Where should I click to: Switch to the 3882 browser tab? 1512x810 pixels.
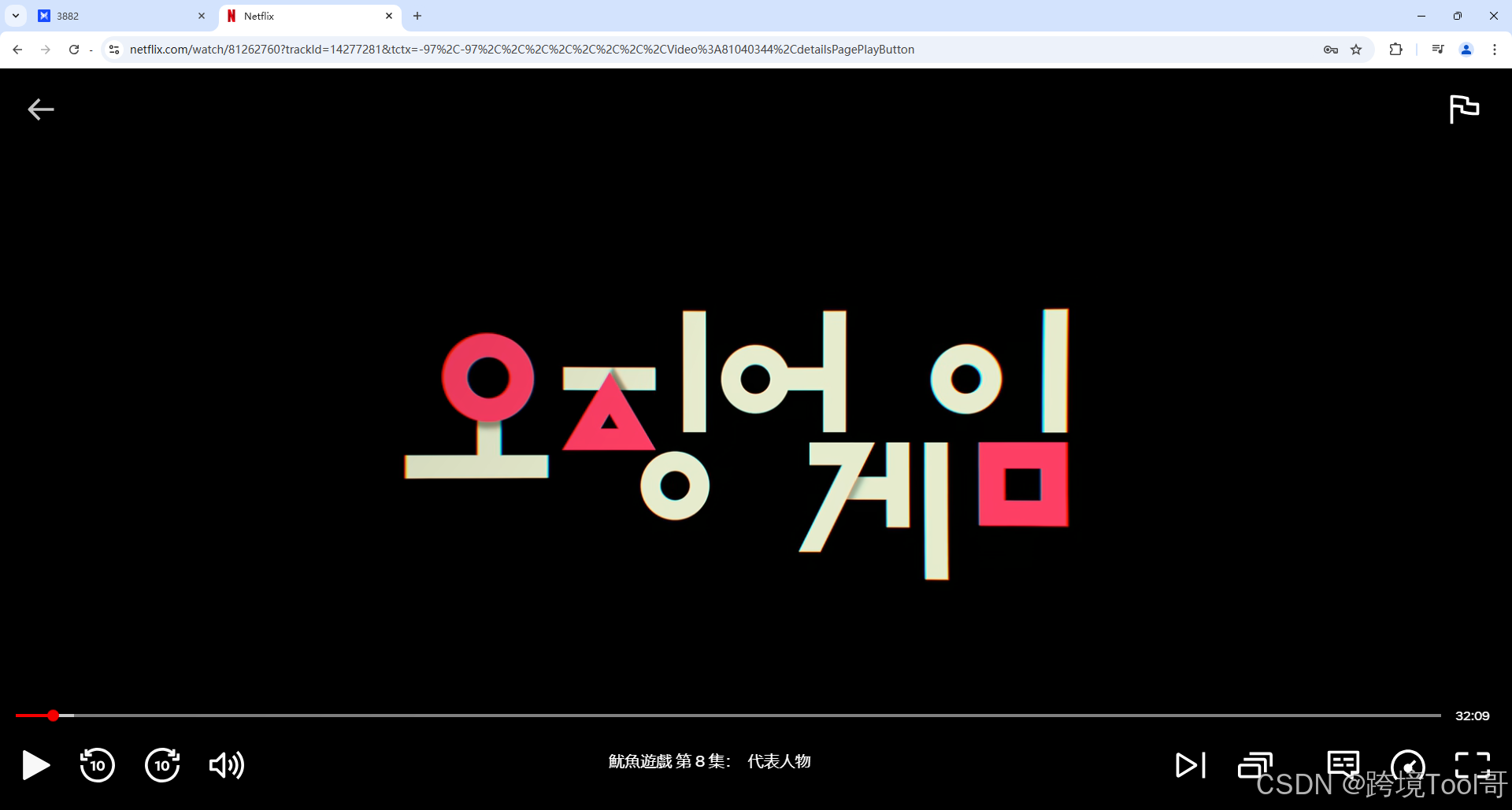[x=122, y=16]
